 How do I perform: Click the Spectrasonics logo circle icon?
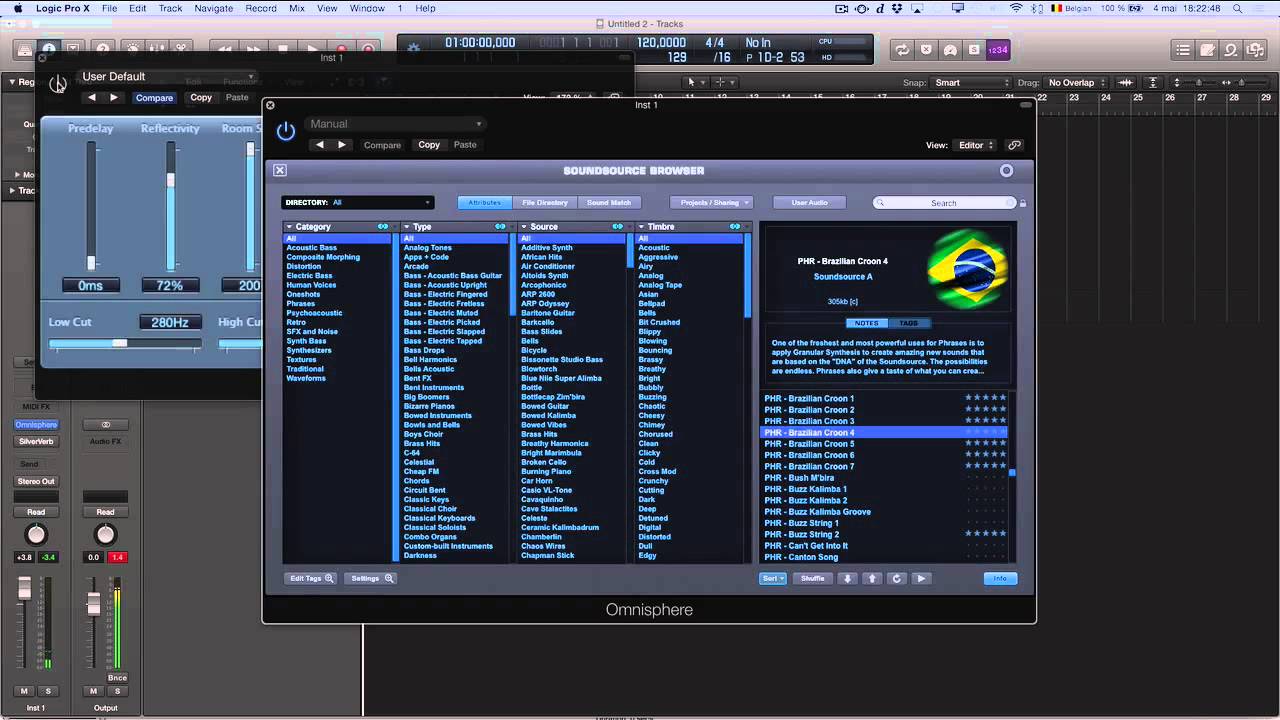click(x=1007, y=170)
